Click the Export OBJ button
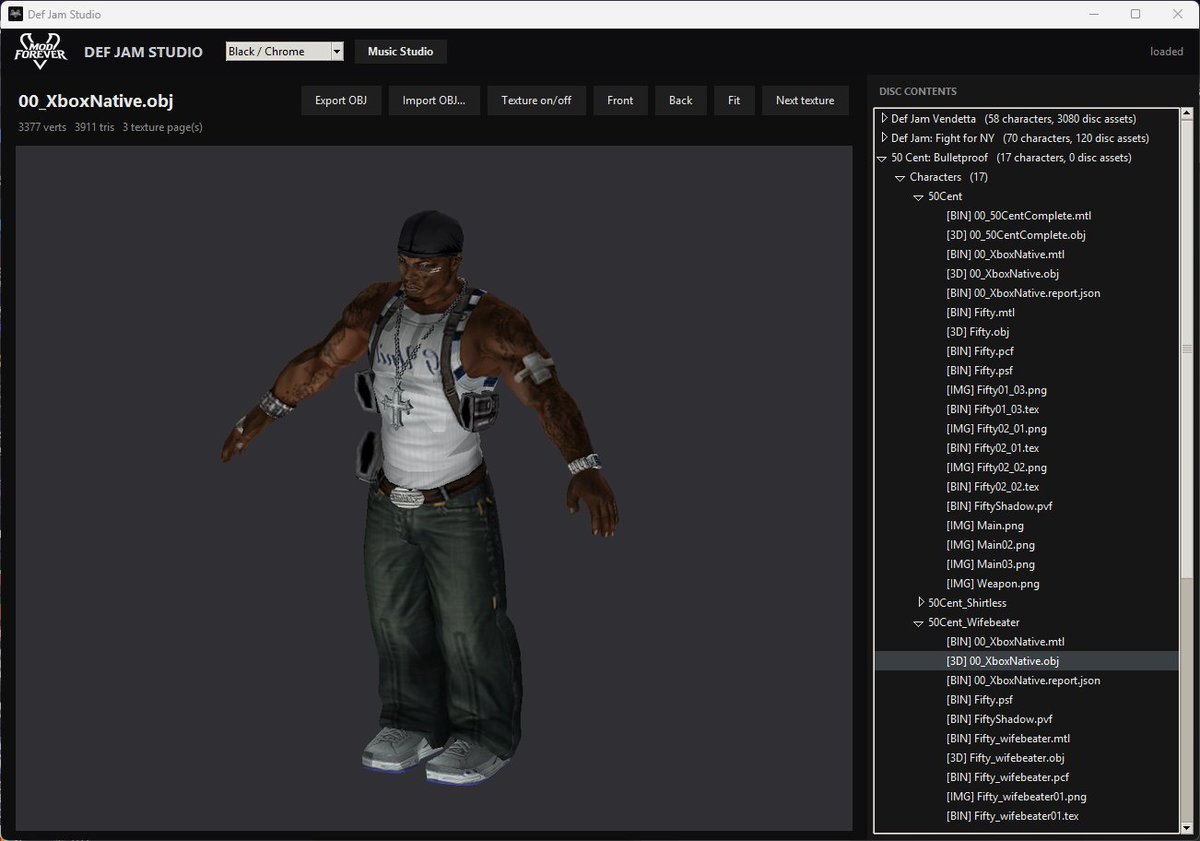Viewport: 1200px width, 841px height. point(341,100)
